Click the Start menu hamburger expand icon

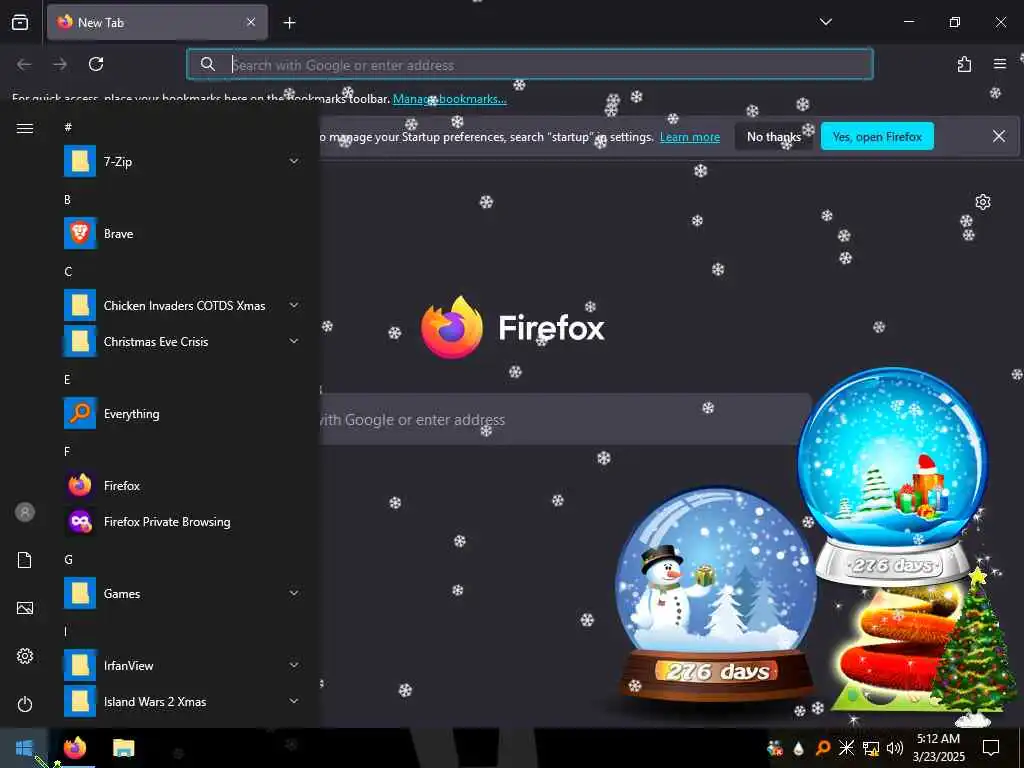(25, 128)
